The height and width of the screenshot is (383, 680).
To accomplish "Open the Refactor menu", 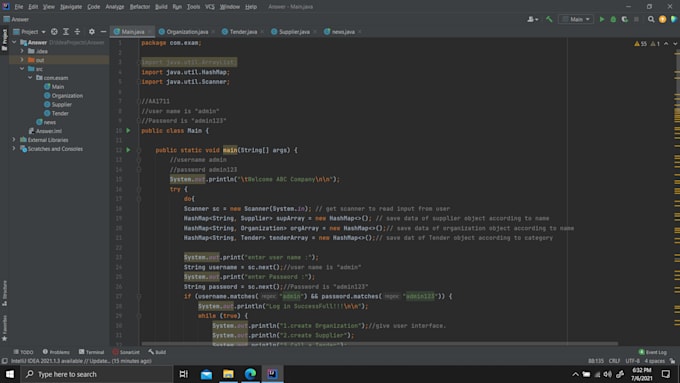I will point(140,7).
